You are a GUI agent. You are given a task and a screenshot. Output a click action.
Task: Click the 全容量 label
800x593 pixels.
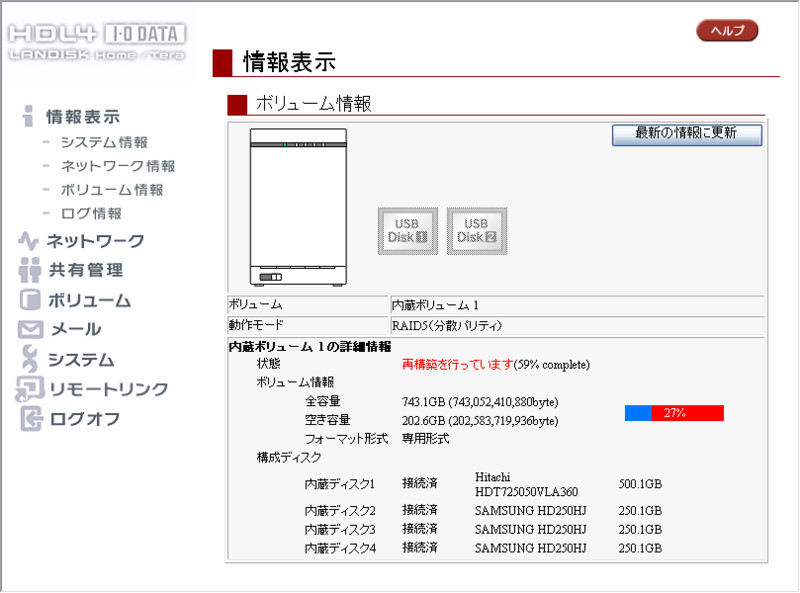pos(322,401)
